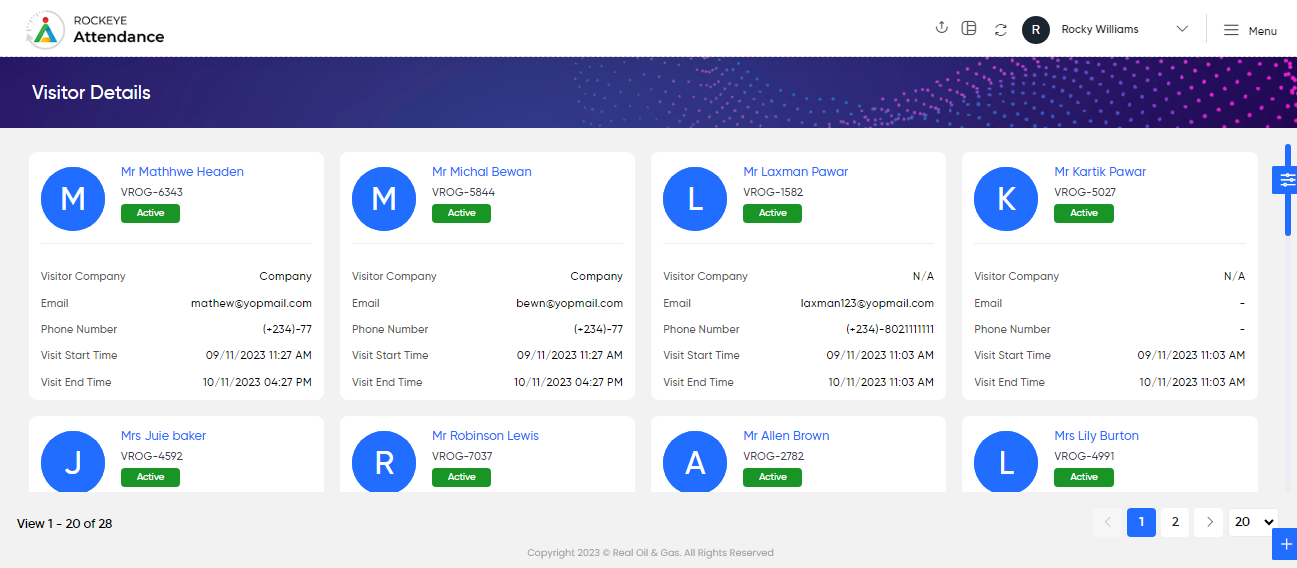Open Mr Mathhwe Headen visitor profile
Image resolution: width=1297 pixels, height=568 pixels.
tap(182, 171)
